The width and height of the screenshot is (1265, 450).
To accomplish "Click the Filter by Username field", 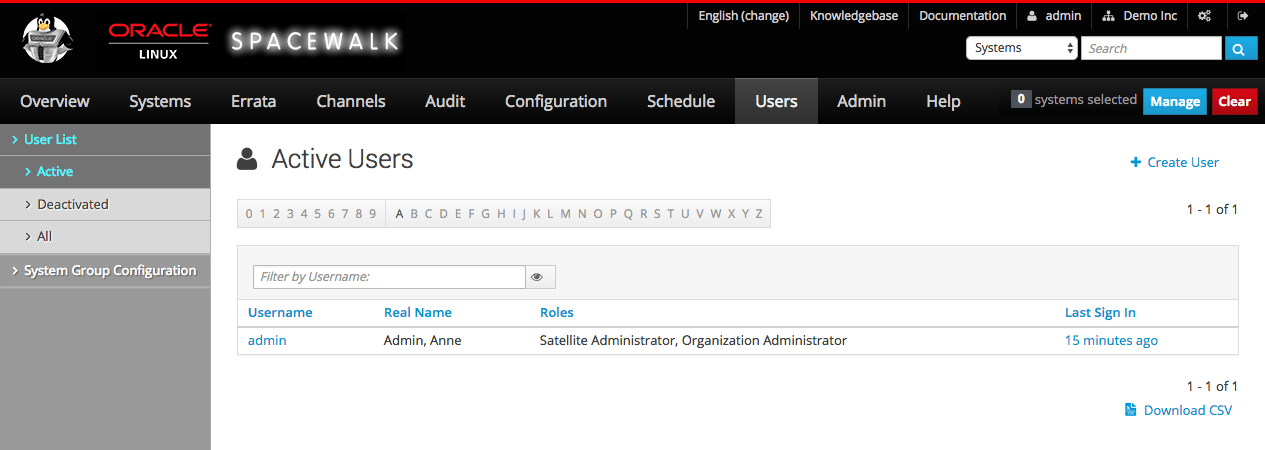I will pyautogui.click(x=389, y=277).
